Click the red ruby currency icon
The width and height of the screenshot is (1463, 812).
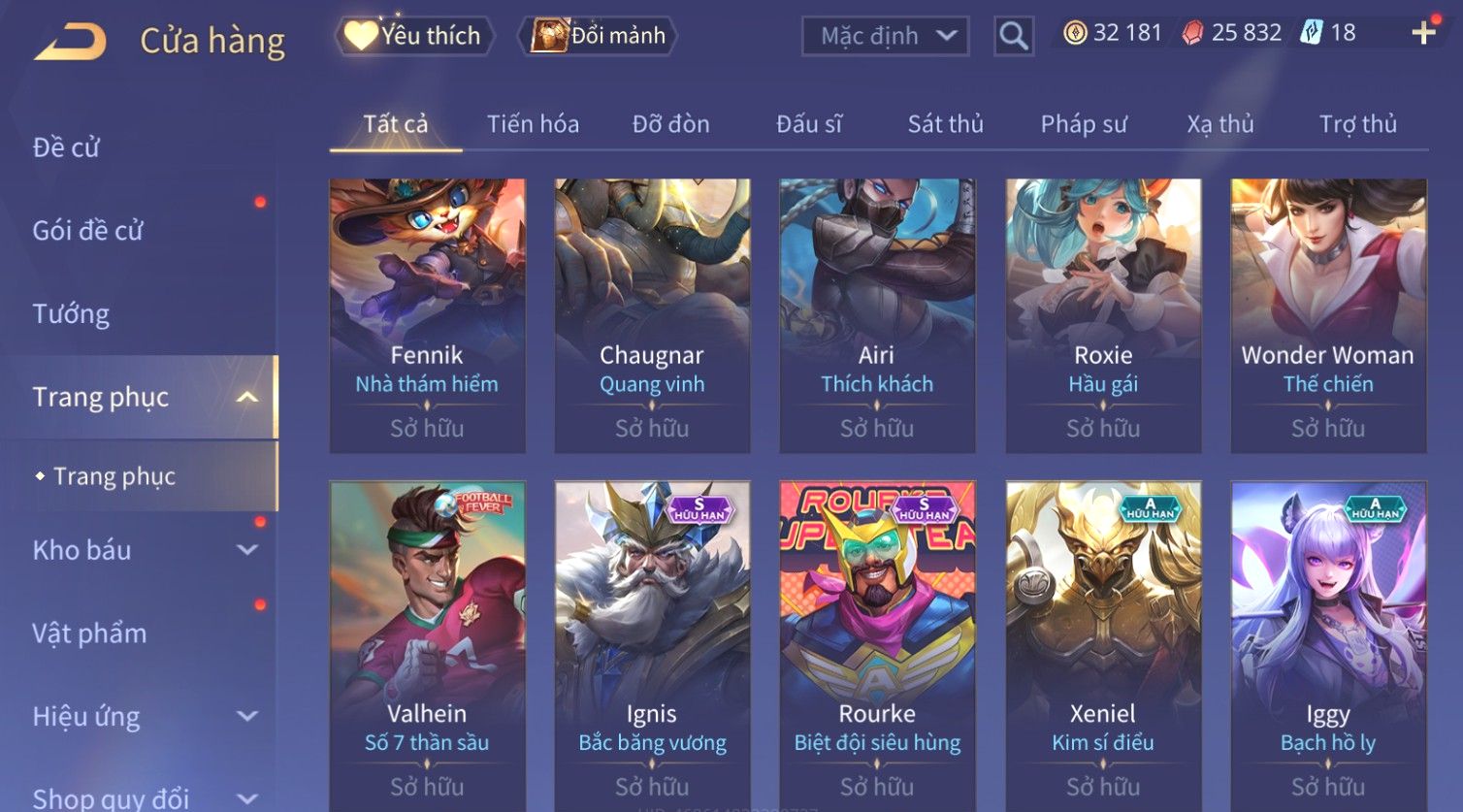(1192, 34)
